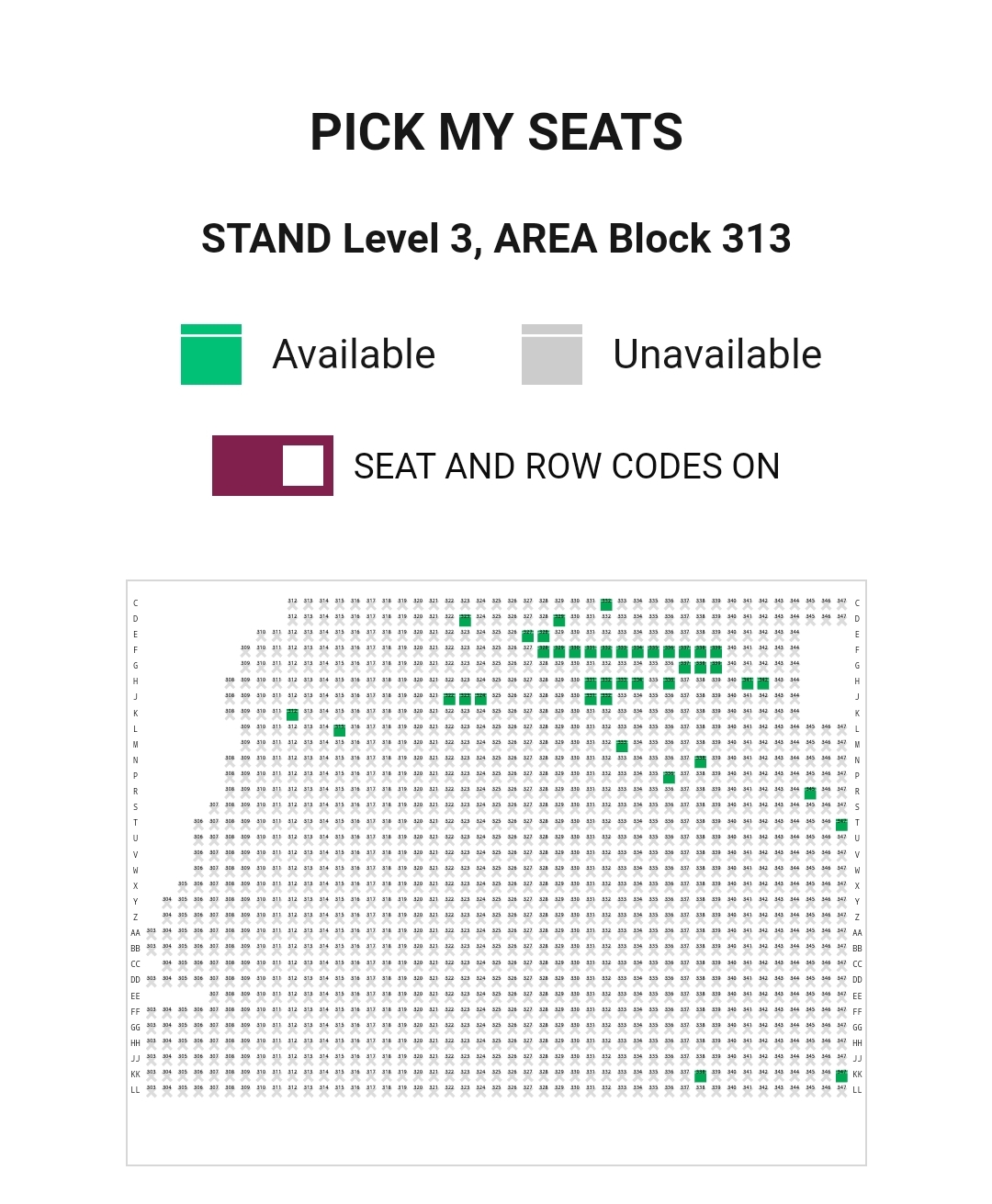Screen dimensions: 992x1204
Task: Pick available seat 329 in row D
Action: point(559,620)
